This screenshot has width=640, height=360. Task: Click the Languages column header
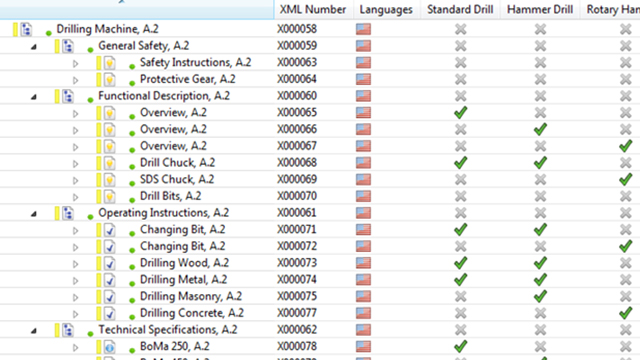(386, 9)
